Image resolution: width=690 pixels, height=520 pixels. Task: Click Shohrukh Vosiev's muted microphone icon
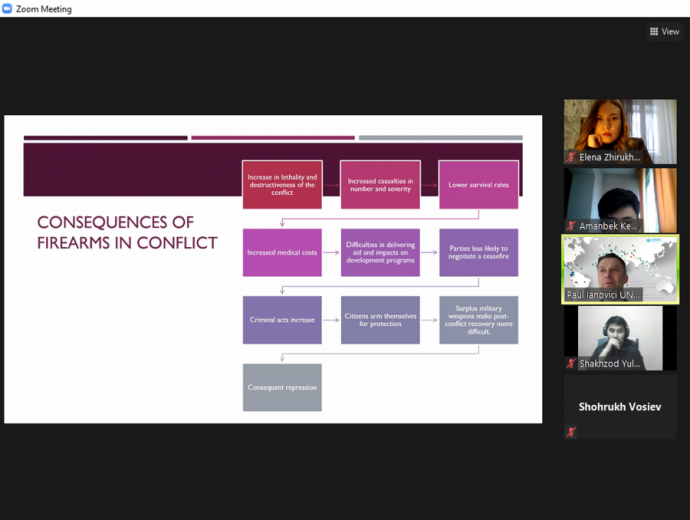click(571, 432)
